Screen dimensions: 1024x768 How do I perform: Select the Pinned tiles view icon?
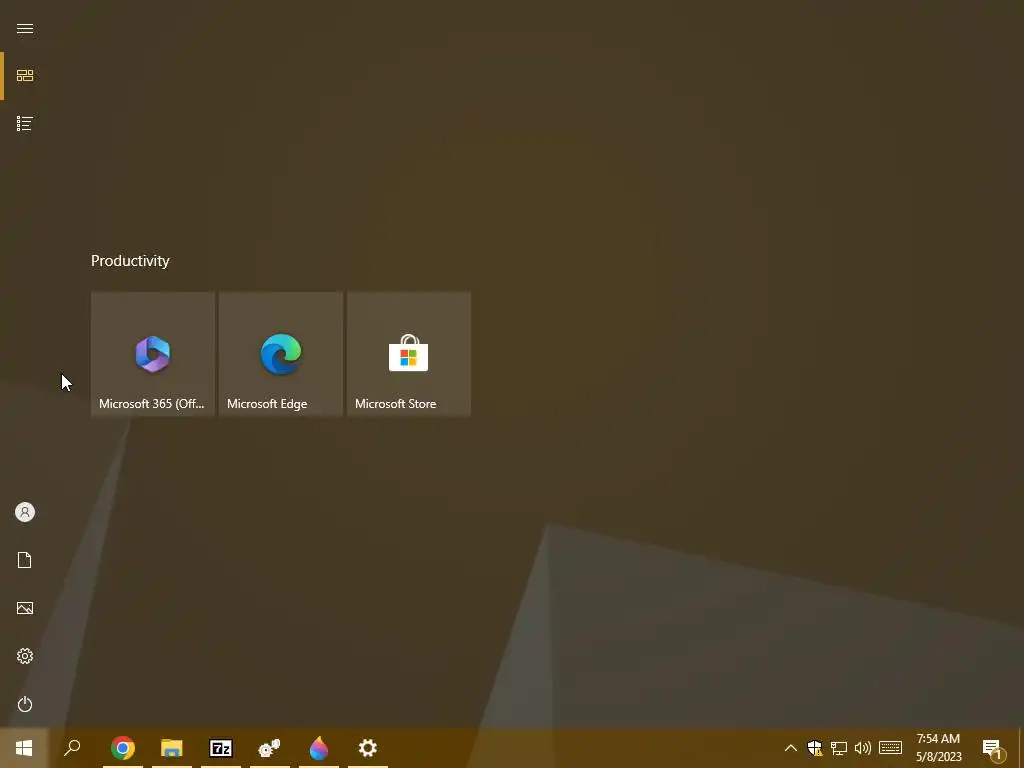tap(25, 76)
